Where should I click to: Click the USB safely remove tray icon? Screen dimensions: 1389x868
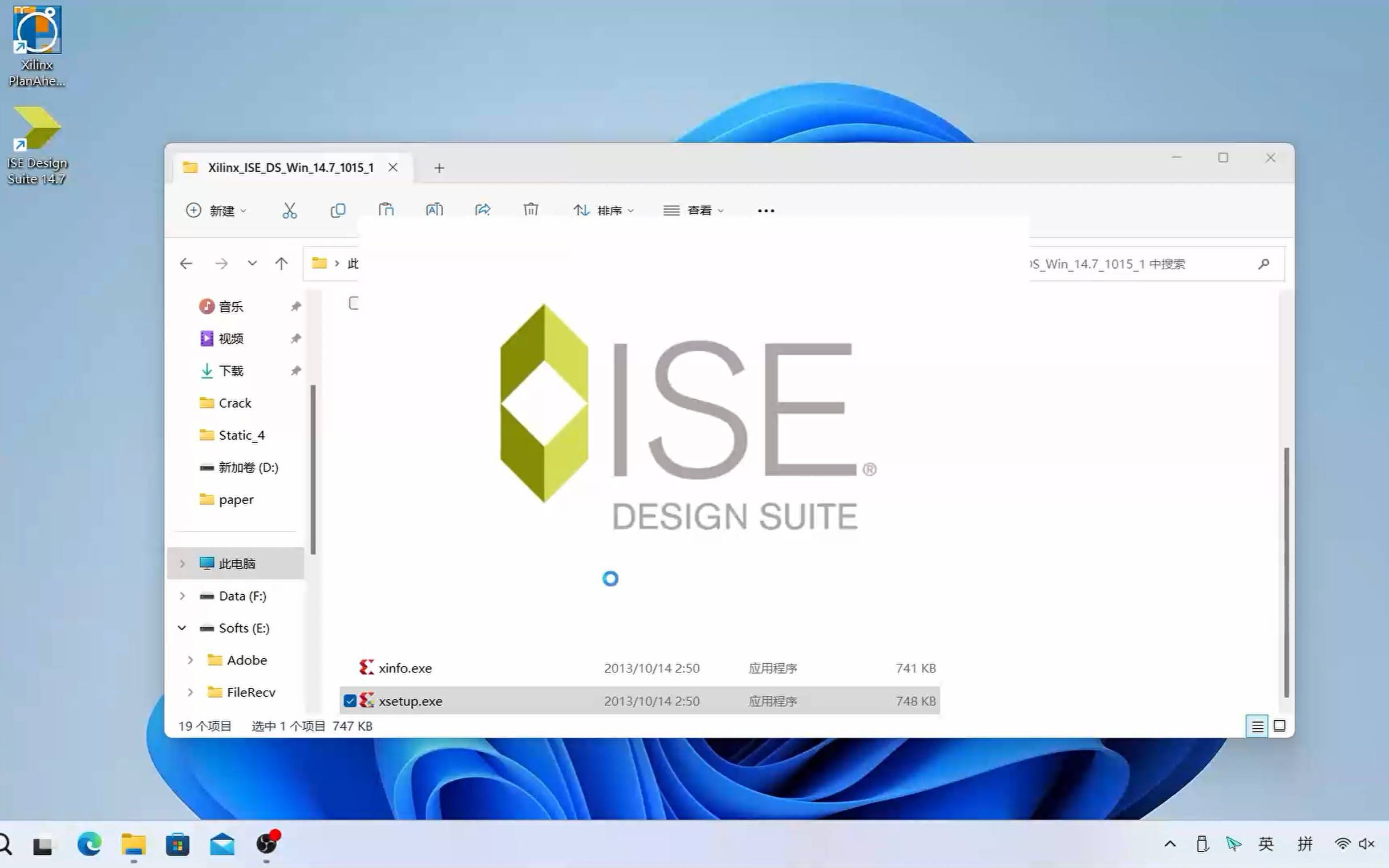point(1202,843)
